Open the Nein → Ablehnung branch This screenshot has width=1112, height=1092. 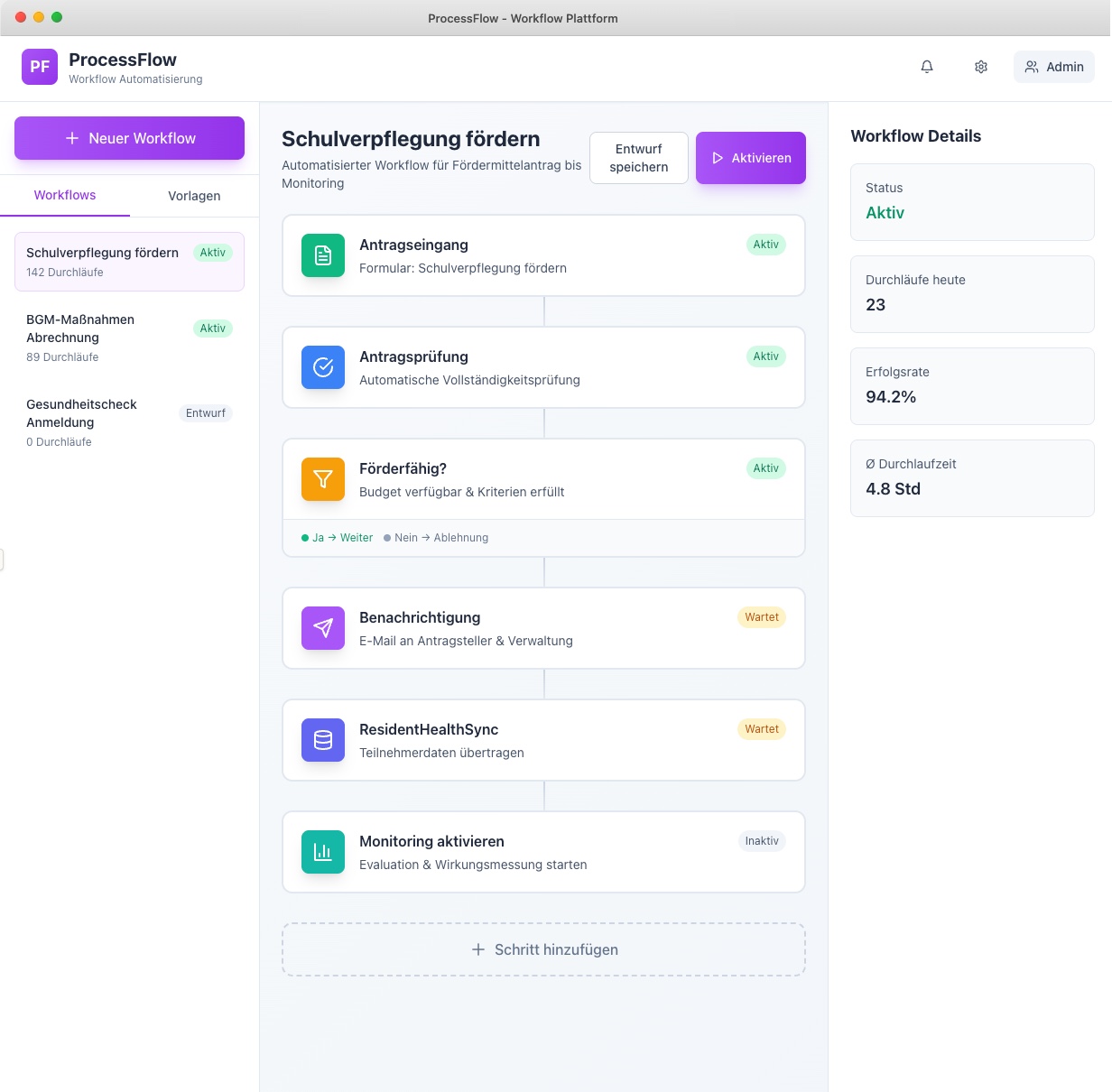click(436, 537)
